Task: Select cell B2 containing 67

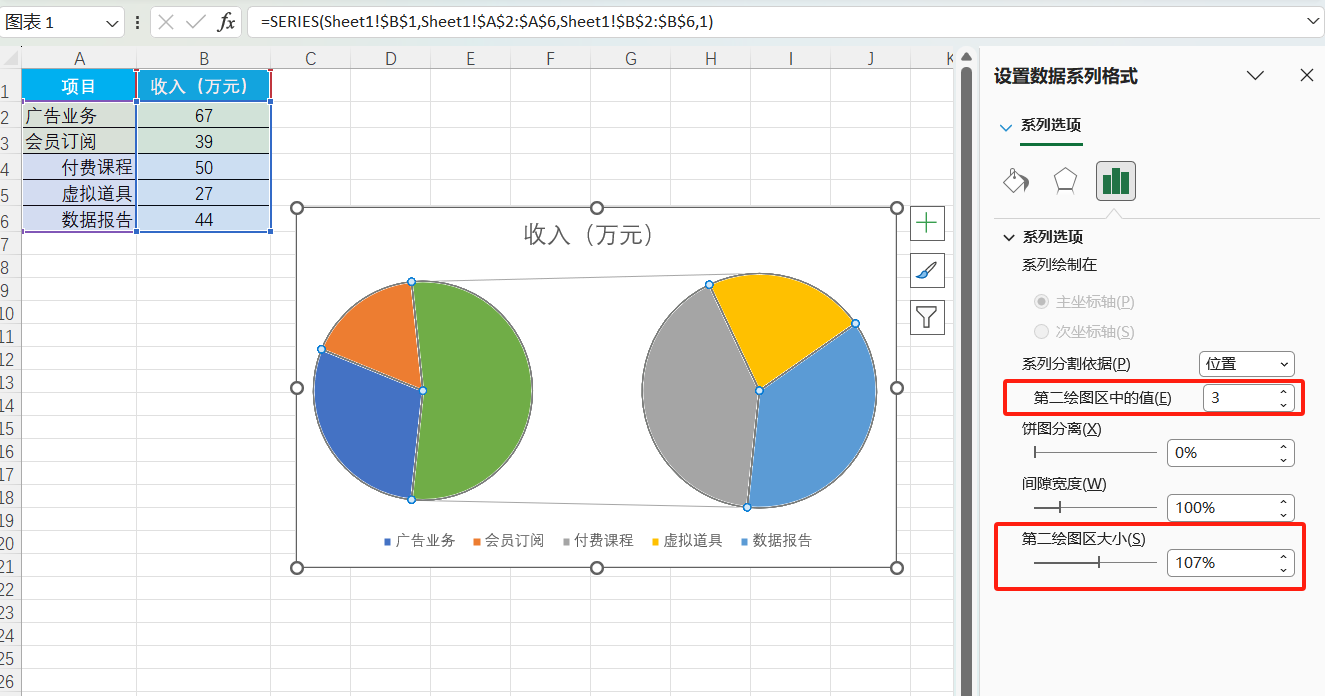Action: [x=203, y=112]
